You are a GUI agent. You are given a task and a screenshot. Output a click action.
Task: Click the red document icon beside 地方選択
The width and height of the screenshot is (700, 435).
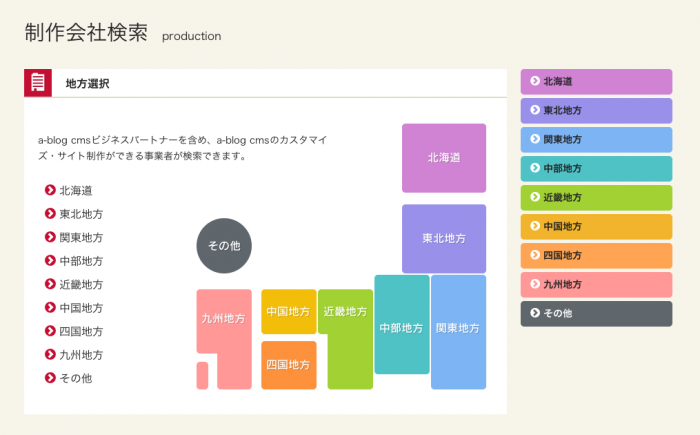tap(38, 83)
